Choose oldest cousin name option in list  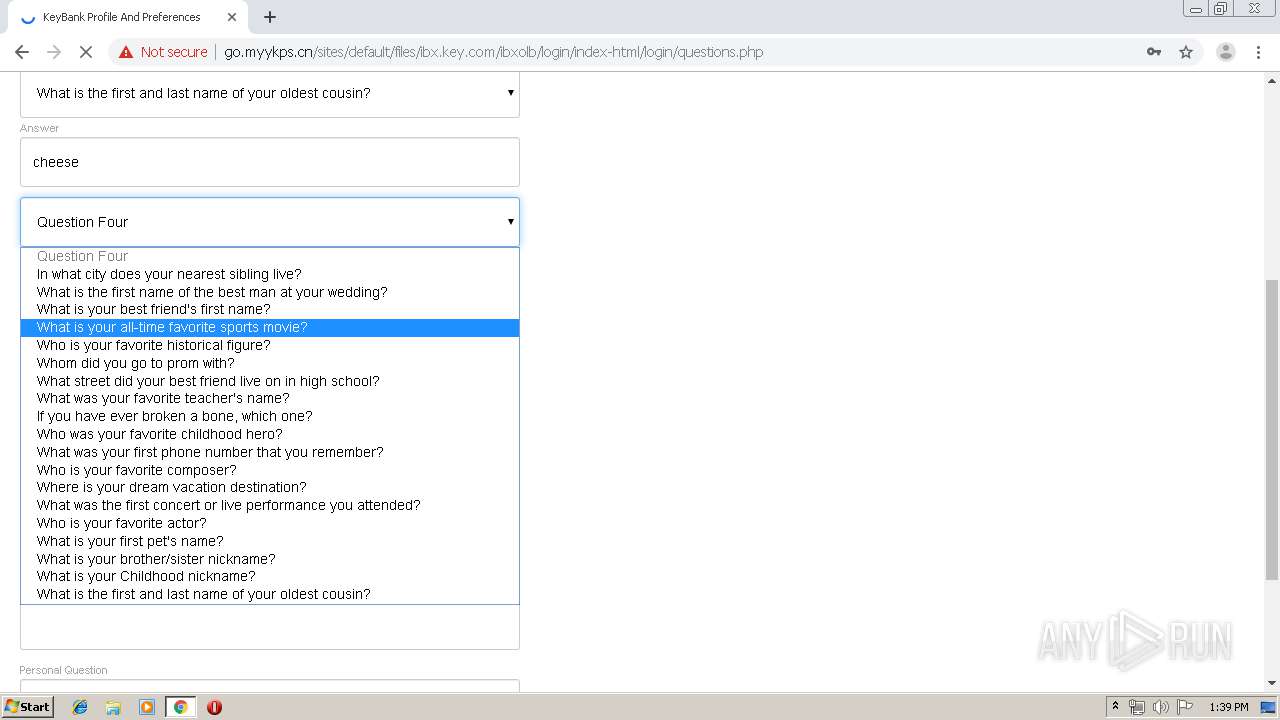tap(270, 594)
